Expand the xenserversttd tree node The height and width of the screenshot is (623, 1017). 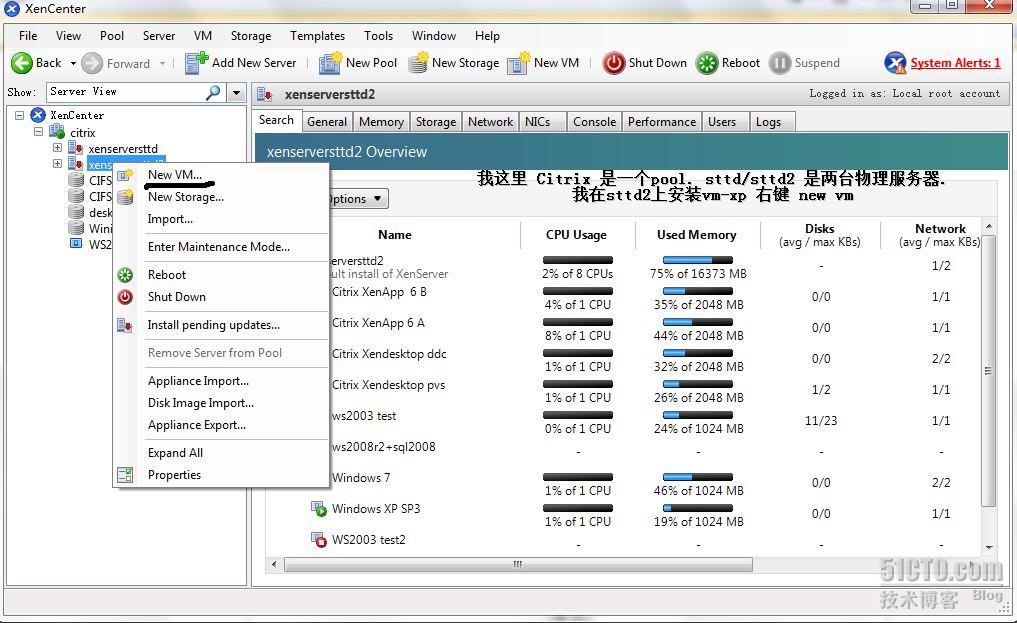(x=57, y=148)
